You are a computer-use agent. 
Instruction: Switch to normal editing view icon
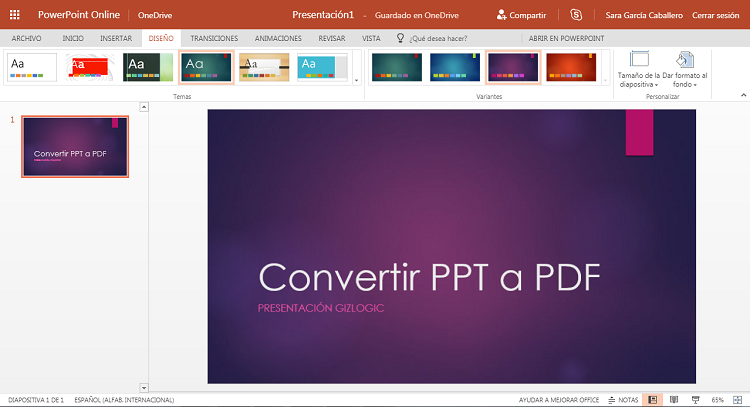coord(653,400)
